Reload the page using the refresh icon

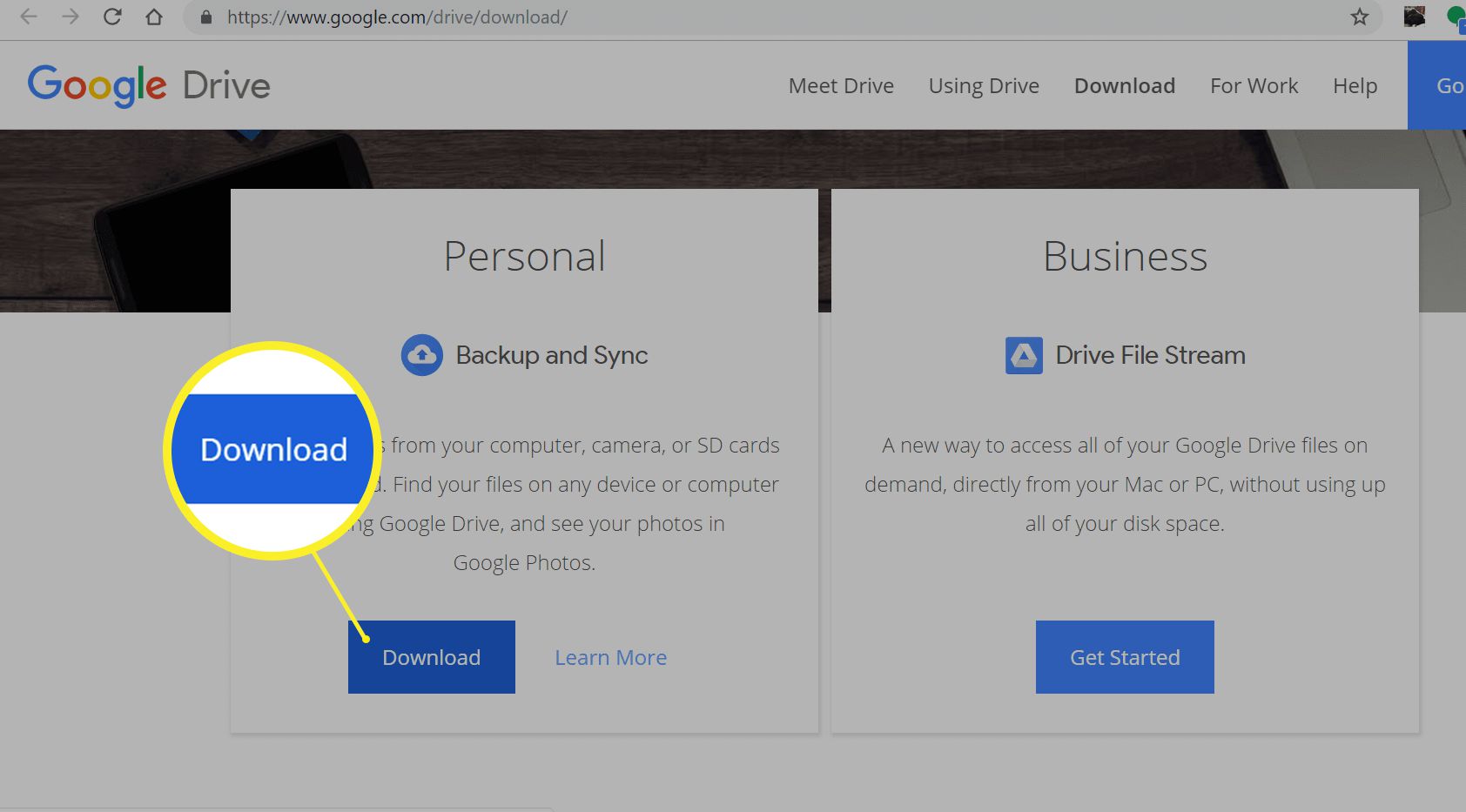(x=112, y=17)
